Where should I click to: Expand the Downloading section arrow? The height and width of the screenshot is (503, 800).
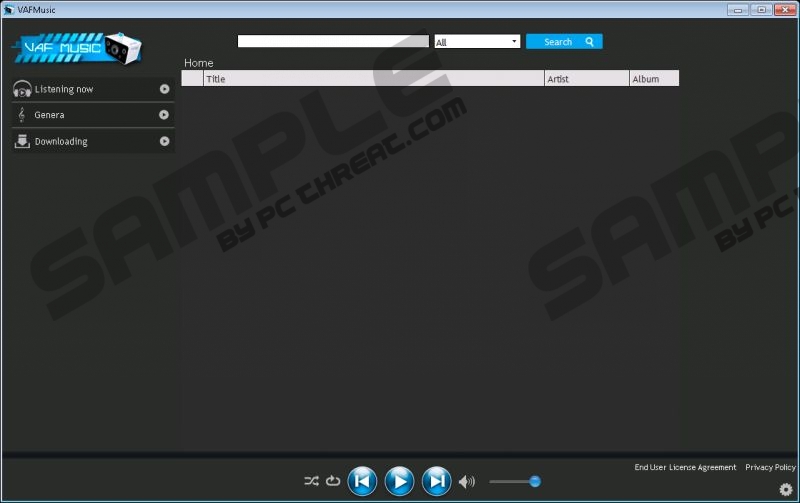click(x=164, y=141)
